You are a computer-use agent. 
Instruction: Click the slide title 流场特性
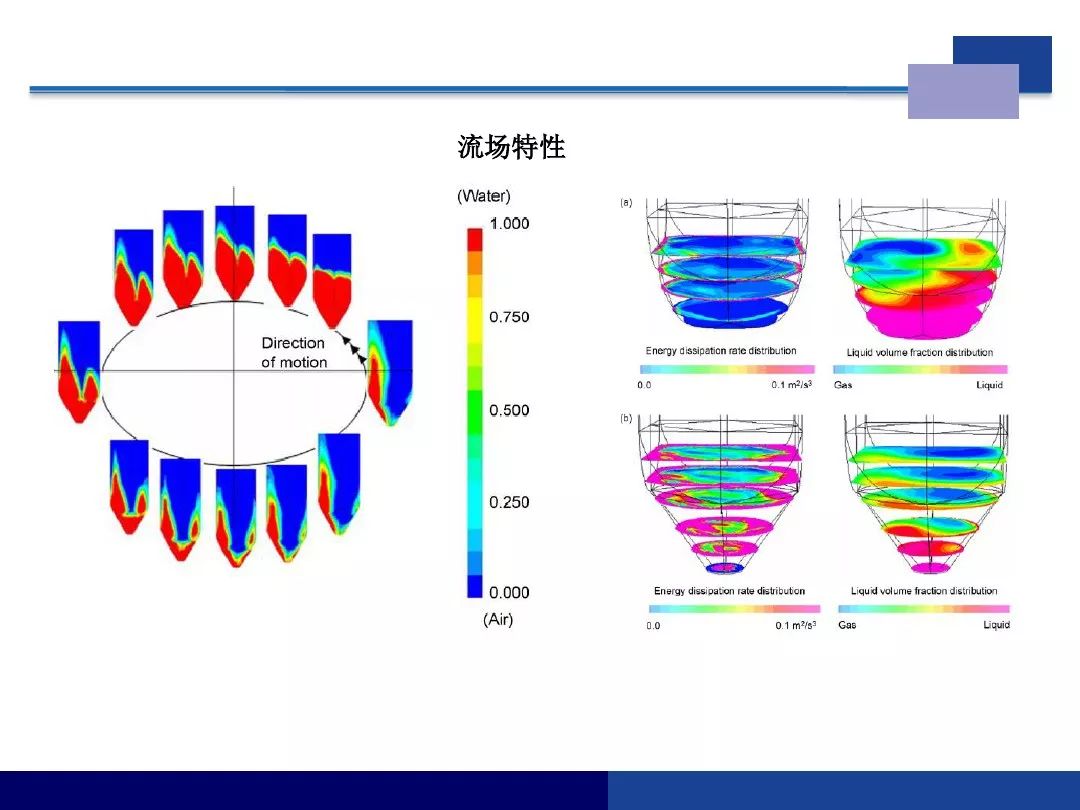(x=511, y=147)
